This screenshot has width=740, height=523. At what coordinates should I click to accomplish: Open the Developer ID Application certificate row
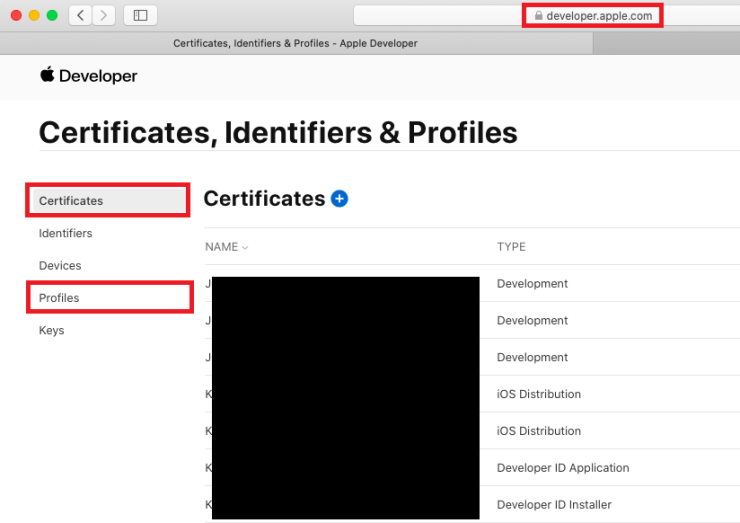[x=562, y=468]
